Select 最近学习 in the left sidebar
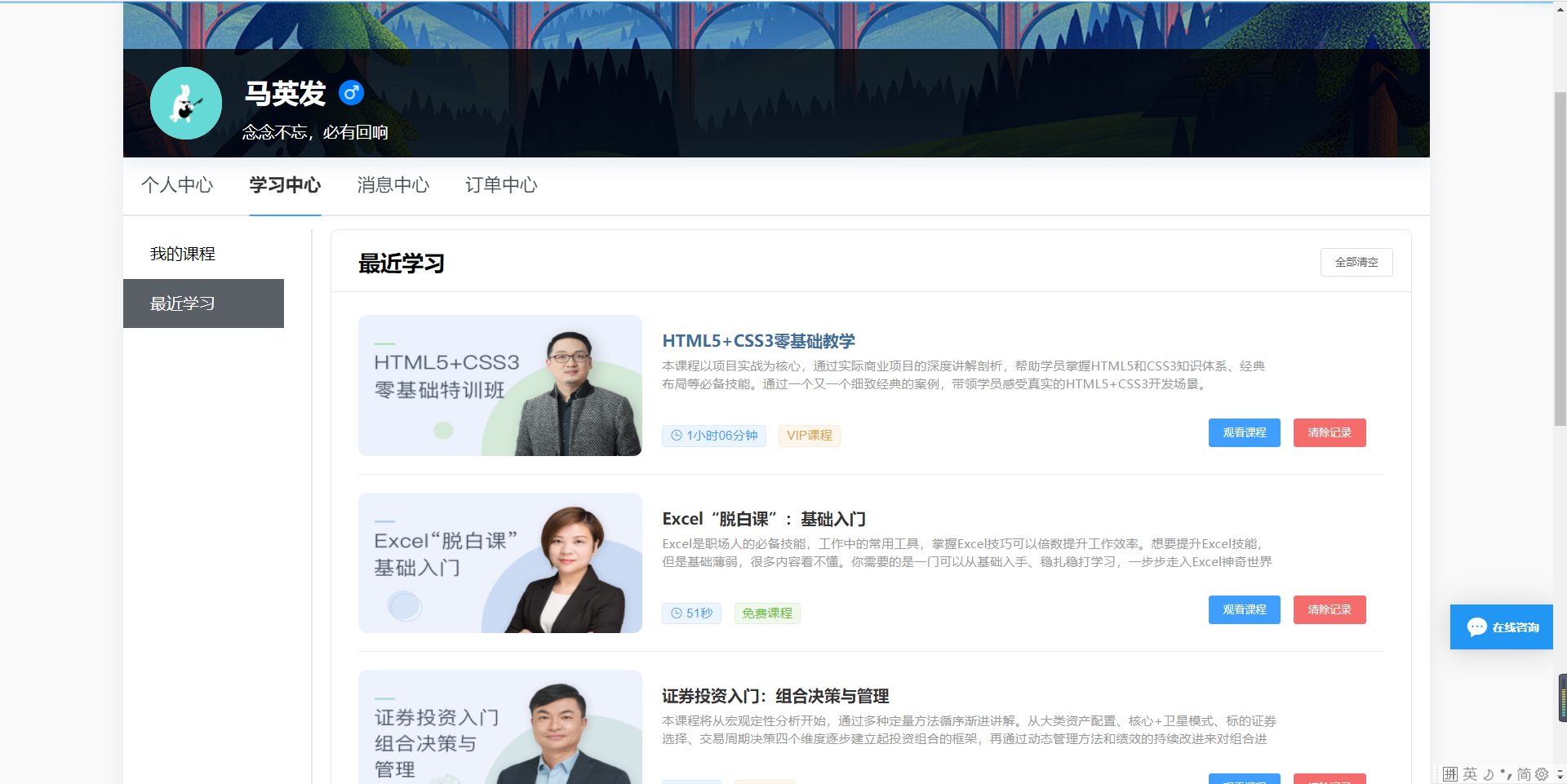Image resolution: width=1567 pixels, height=784 pixels. pyautogui.click(x=203, y=303)
